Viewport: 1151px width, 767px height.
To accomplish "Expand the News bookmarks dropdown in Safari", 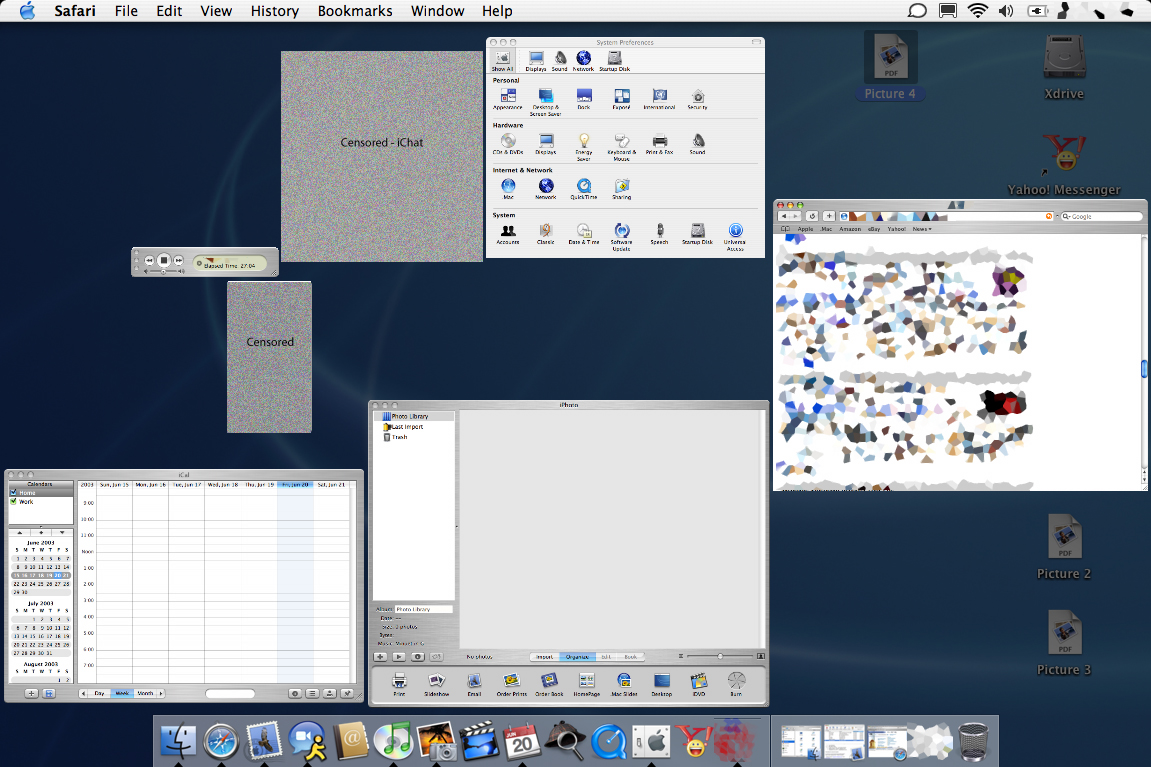I will tap(921, 229).
